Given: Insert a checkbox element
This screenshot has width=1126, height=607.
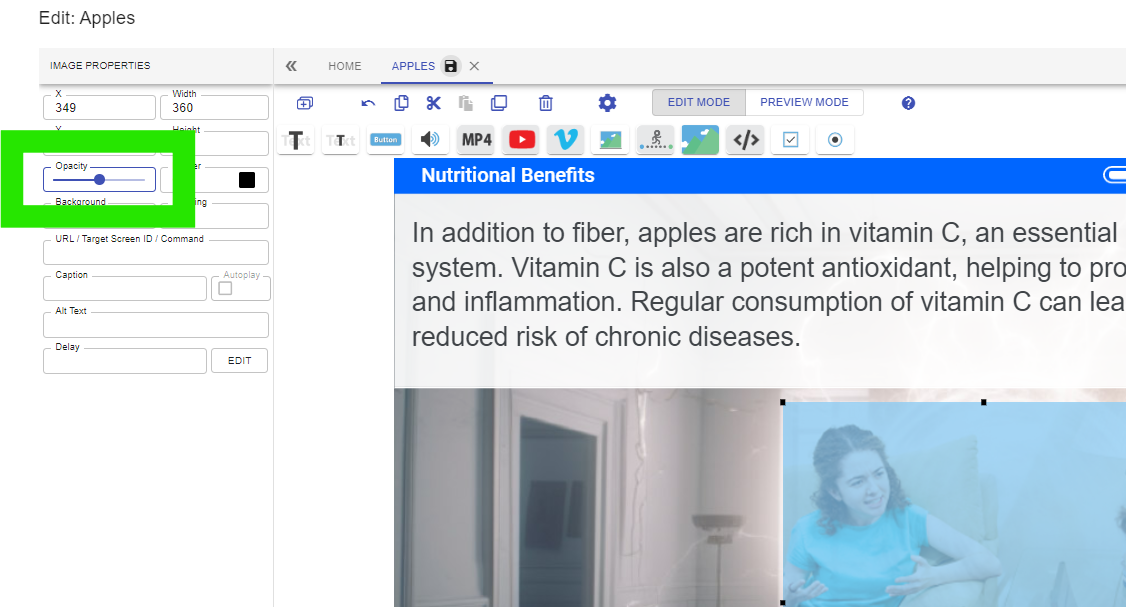Looking at the screenshot, I should point(791,139).
